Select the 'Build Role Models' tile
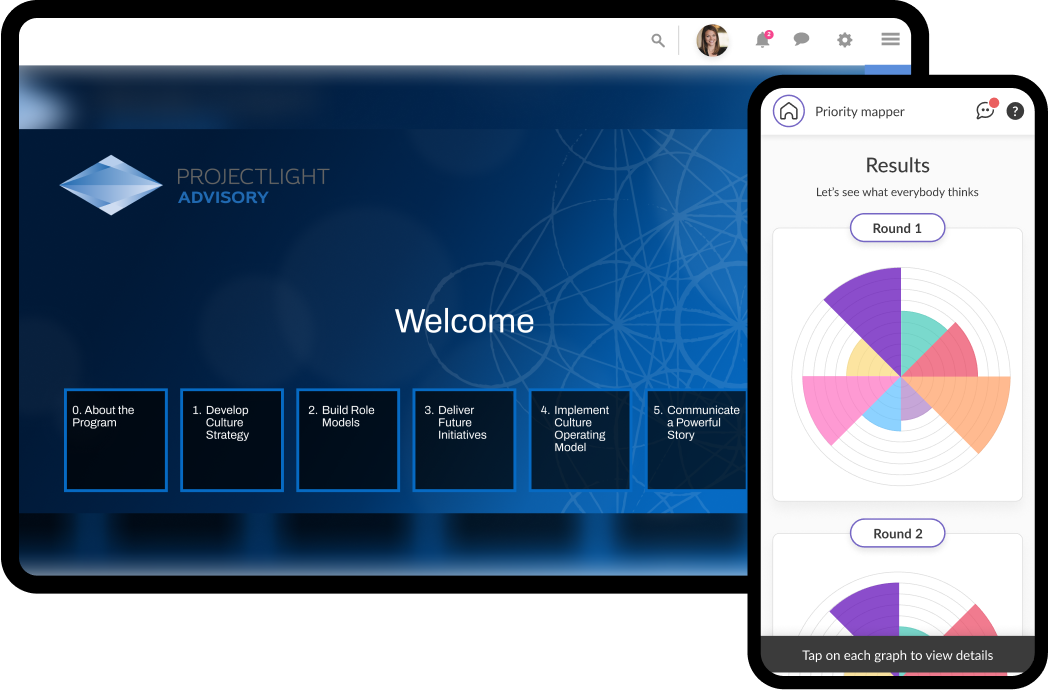The height and width of the screenshot is (690, 1048). coord(347,440)
